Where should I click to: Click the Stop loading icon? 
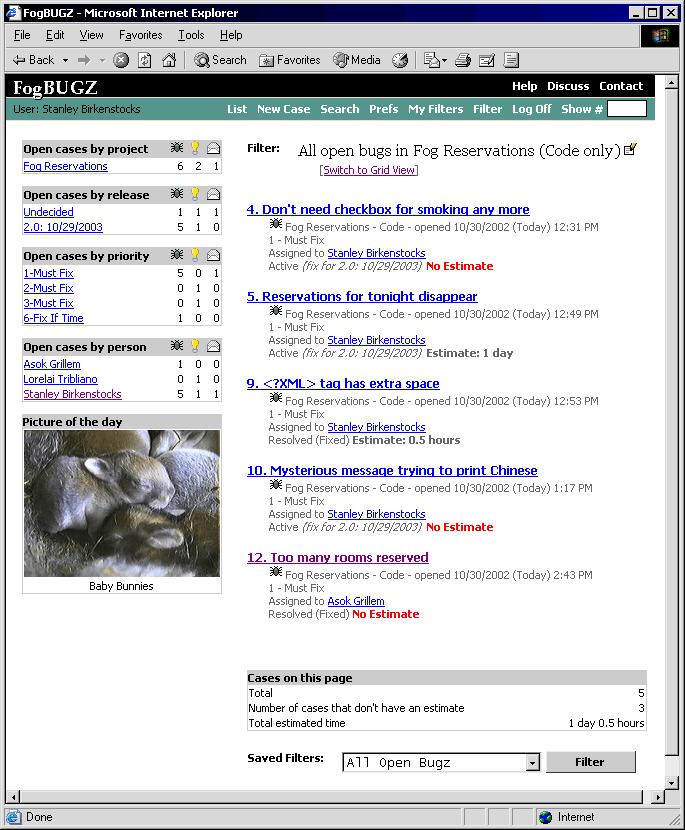pos(121,60)
